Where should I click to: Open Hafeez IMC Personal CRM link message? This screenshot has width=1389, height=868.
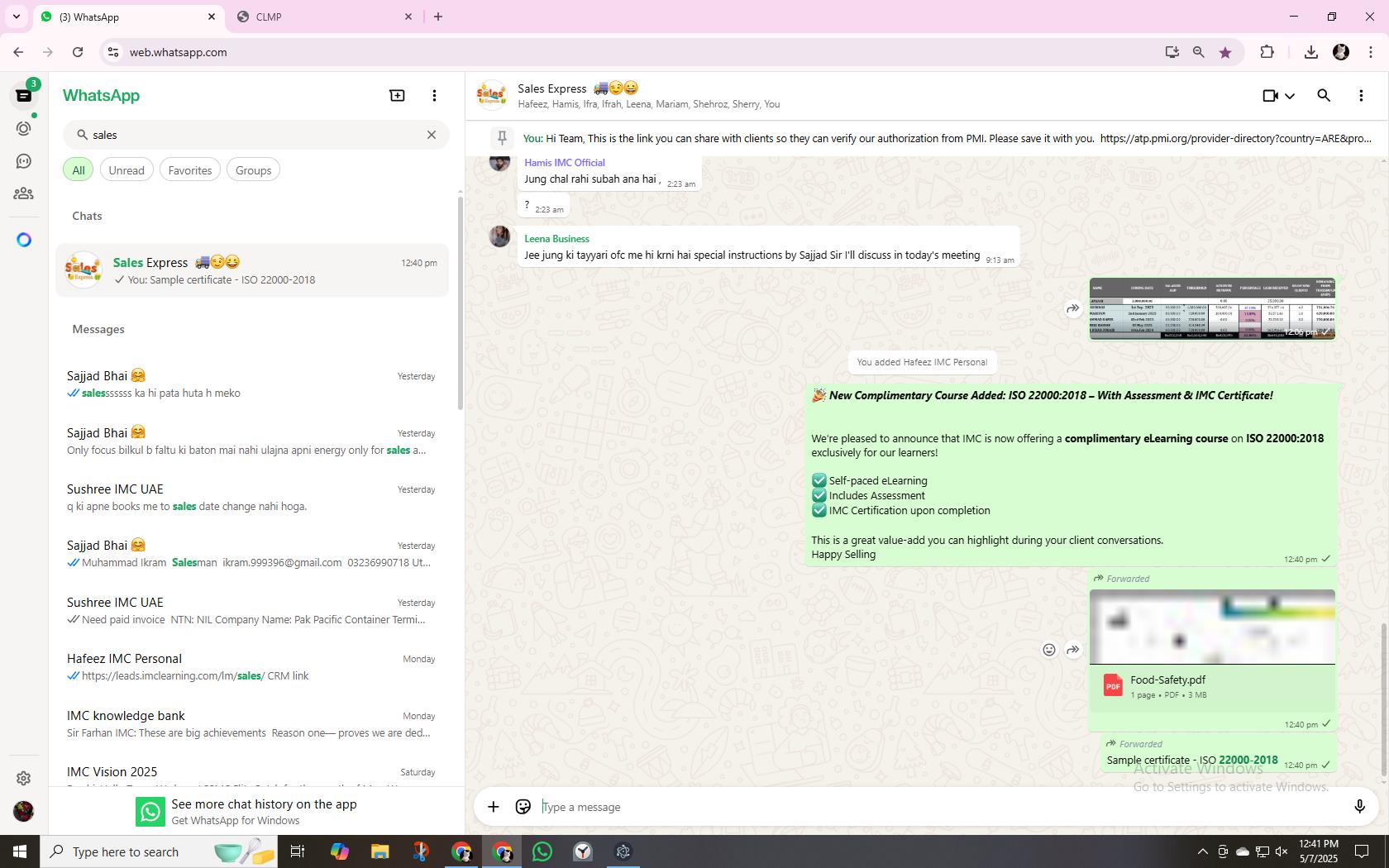click(252, 667)
